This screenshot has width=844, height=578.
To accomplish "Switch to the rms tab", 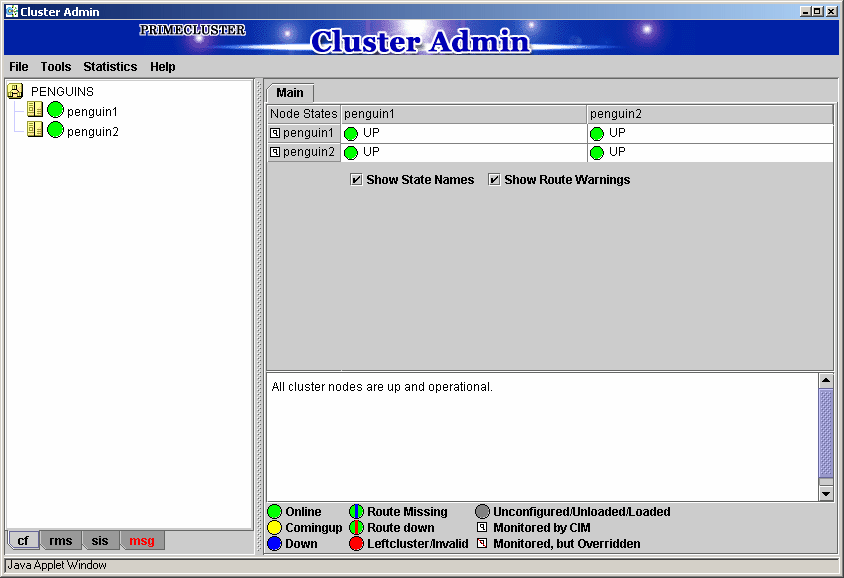I will point(61,540).
